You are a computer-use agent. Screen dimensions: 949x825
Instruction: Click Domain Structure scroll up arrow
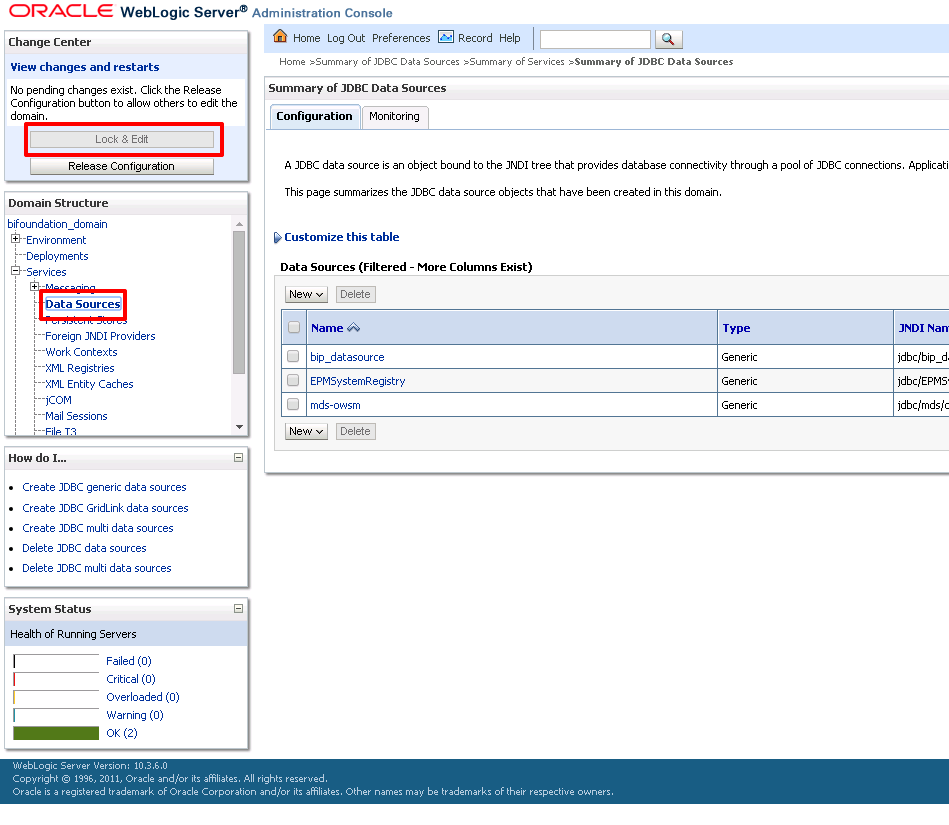pyautogui.click(x=239, y=224)
